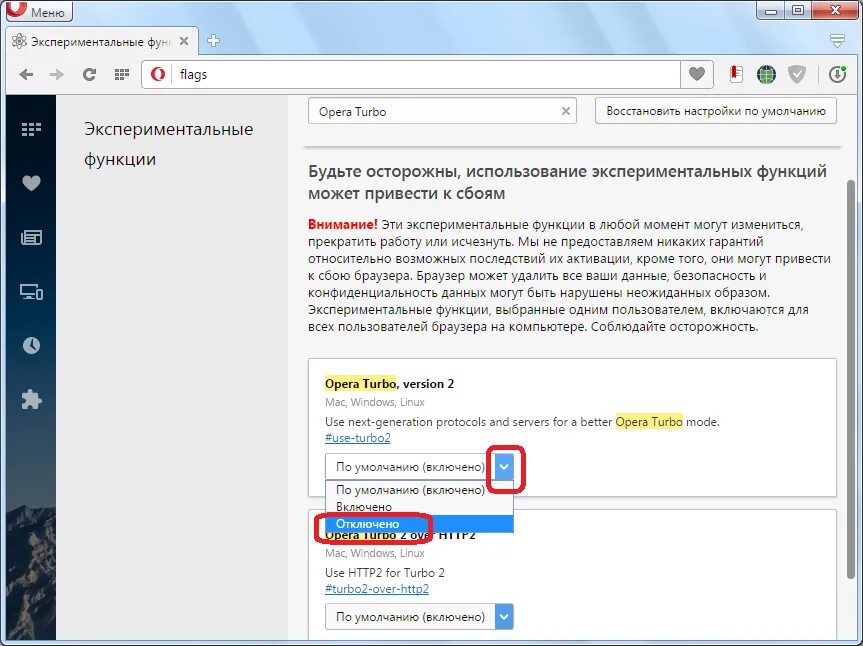This screenshot has width=863, height=646.
Task: Open the Opera Меню button
Action: [x=39, y=10]
